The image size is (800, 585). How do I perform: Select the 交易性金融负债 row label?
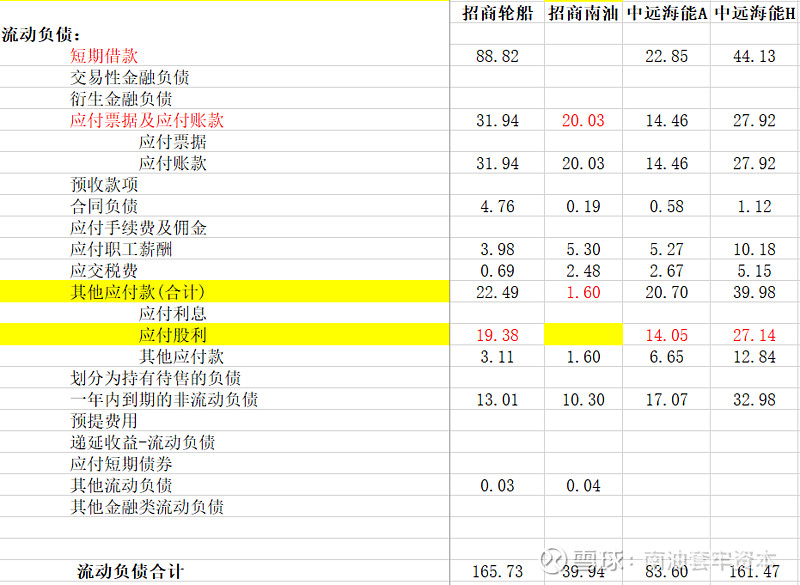[130, 78]
